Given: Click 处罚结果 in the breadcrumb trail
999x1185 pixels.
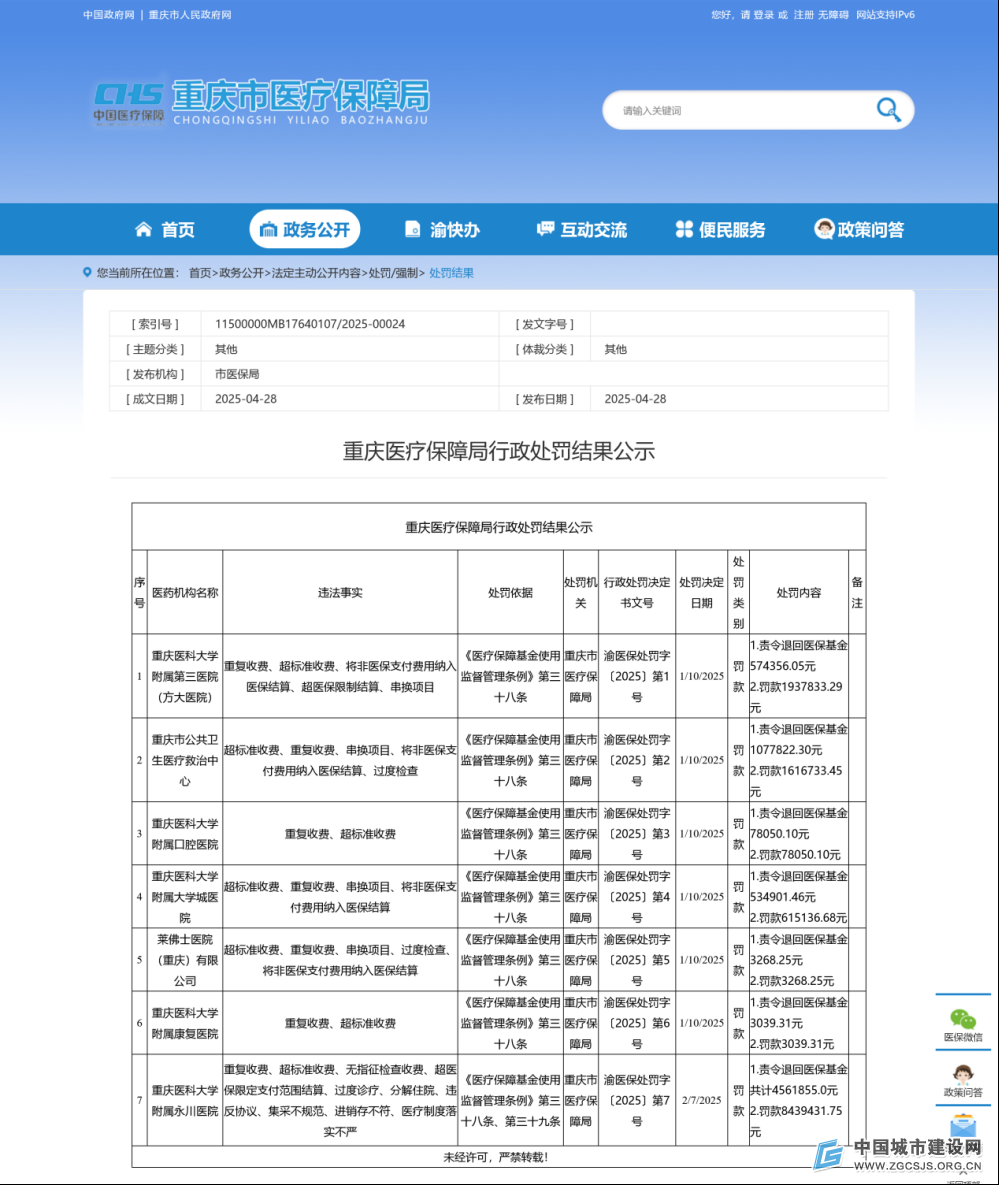Looking at the screenshot, I should coord(452,273).
